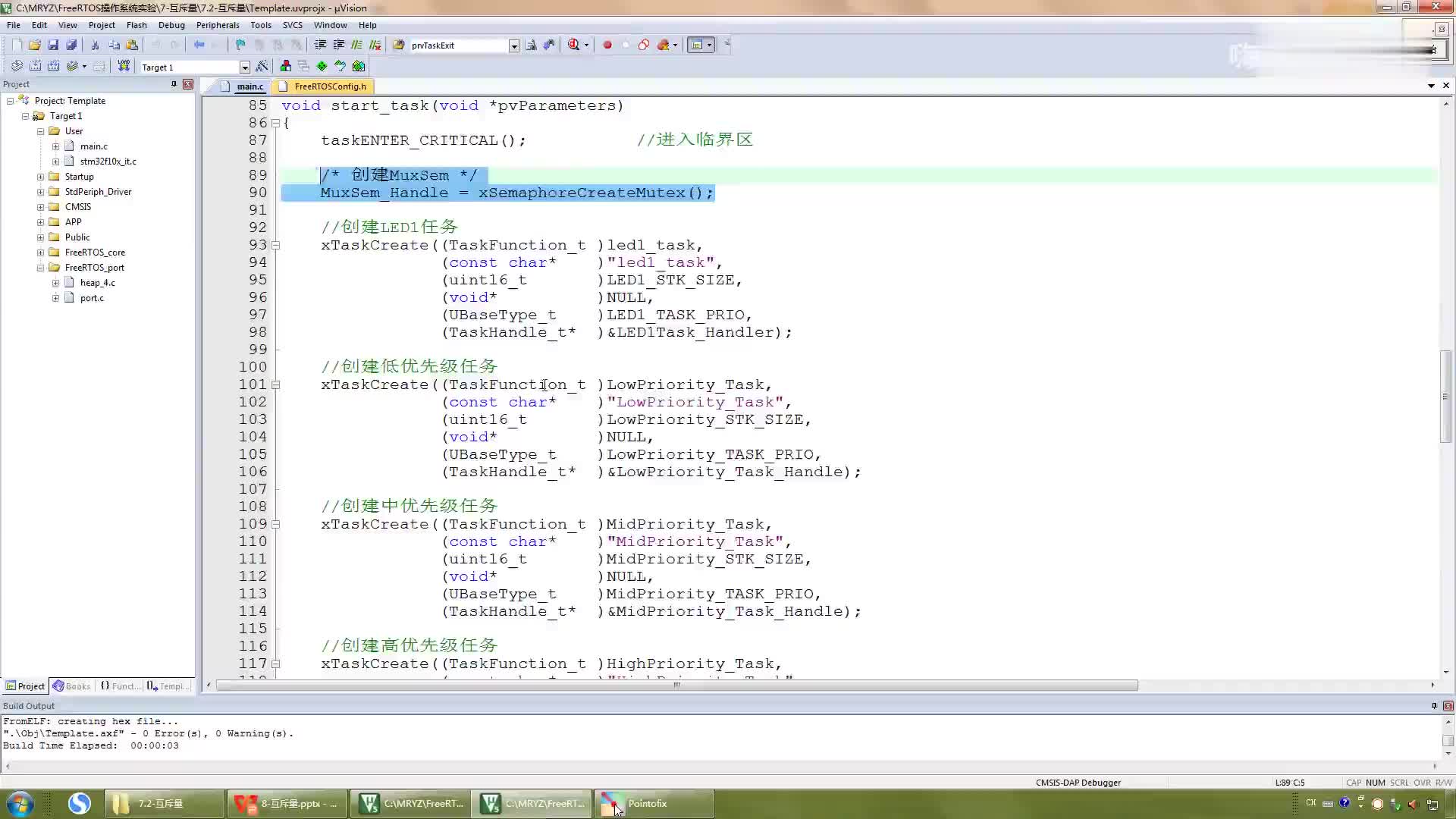The height and width of the screenshot is (819, 1456).
Task: Download code to flash (LOAD)
Action: click(124, 66)
